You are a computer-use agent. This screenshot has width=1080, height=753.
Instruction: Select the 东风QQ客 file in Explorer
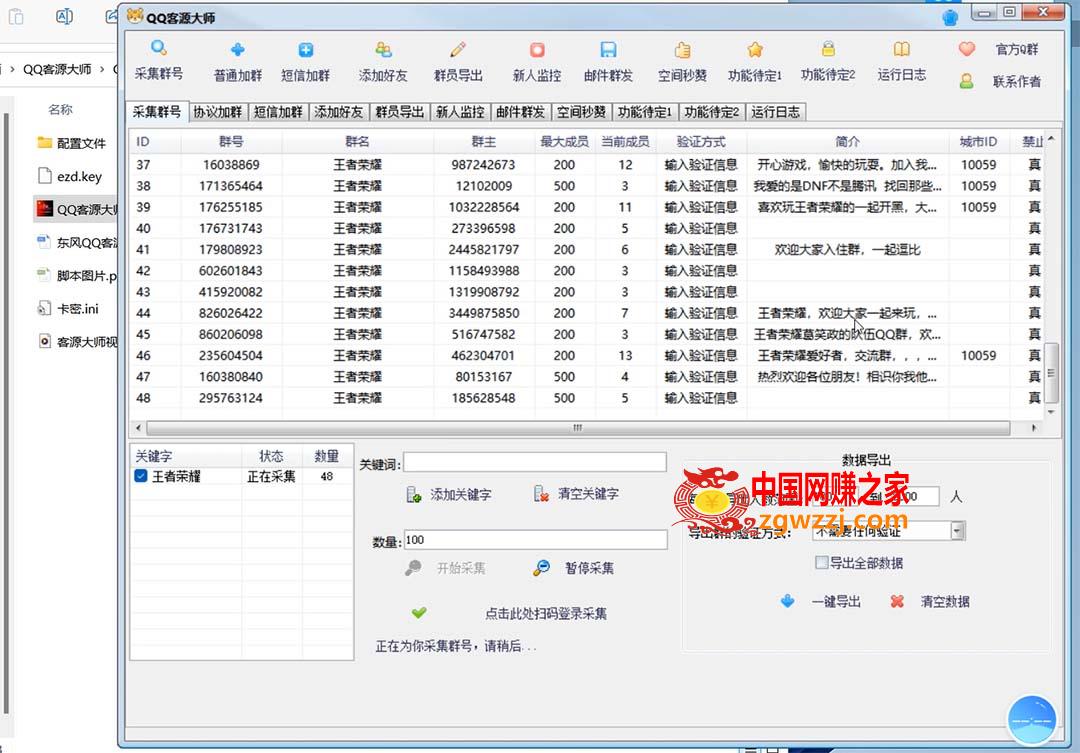(x=77, y=243)
